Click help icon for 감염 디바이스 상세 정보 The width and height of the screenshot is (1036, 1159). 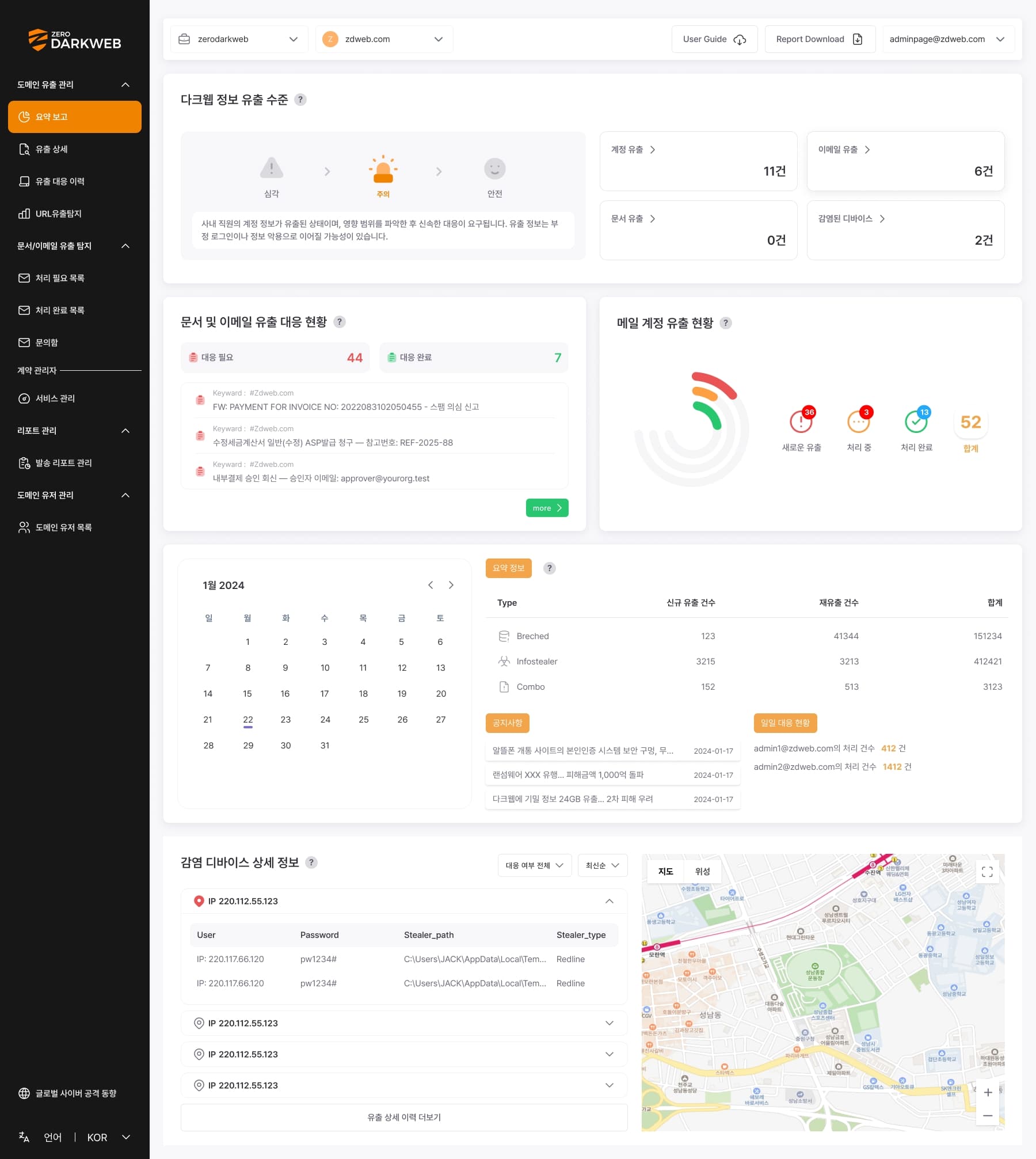coord(311,862)
